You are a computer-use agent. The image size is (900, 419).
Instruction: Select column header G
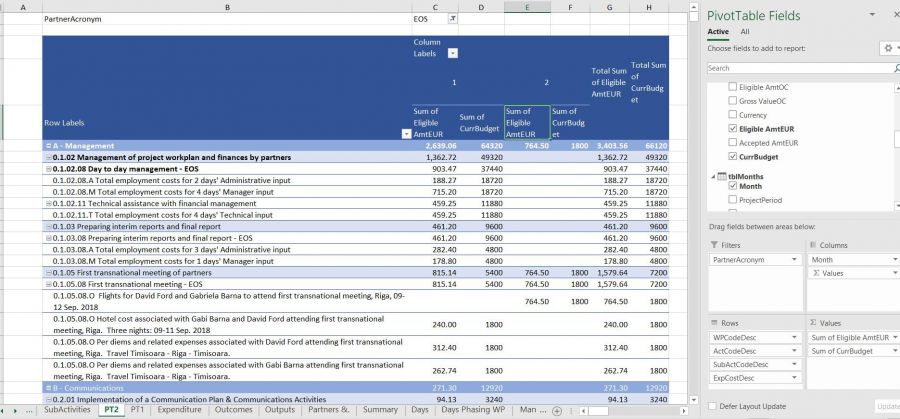609,7
